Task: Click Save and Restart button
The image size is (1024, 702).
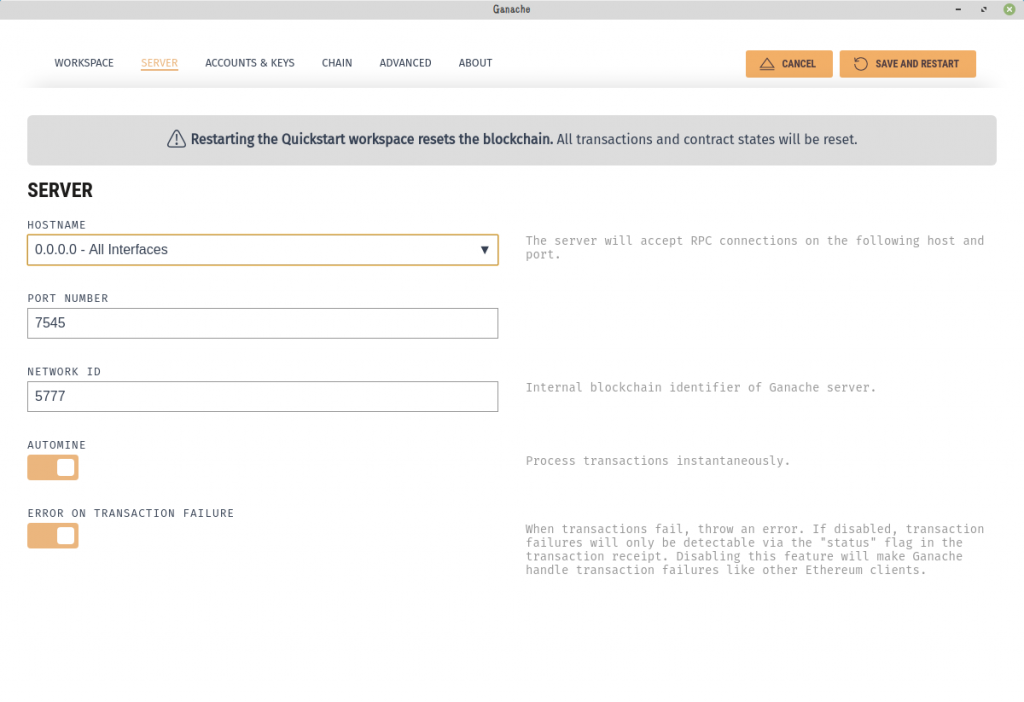Action: tap(908, 64)
